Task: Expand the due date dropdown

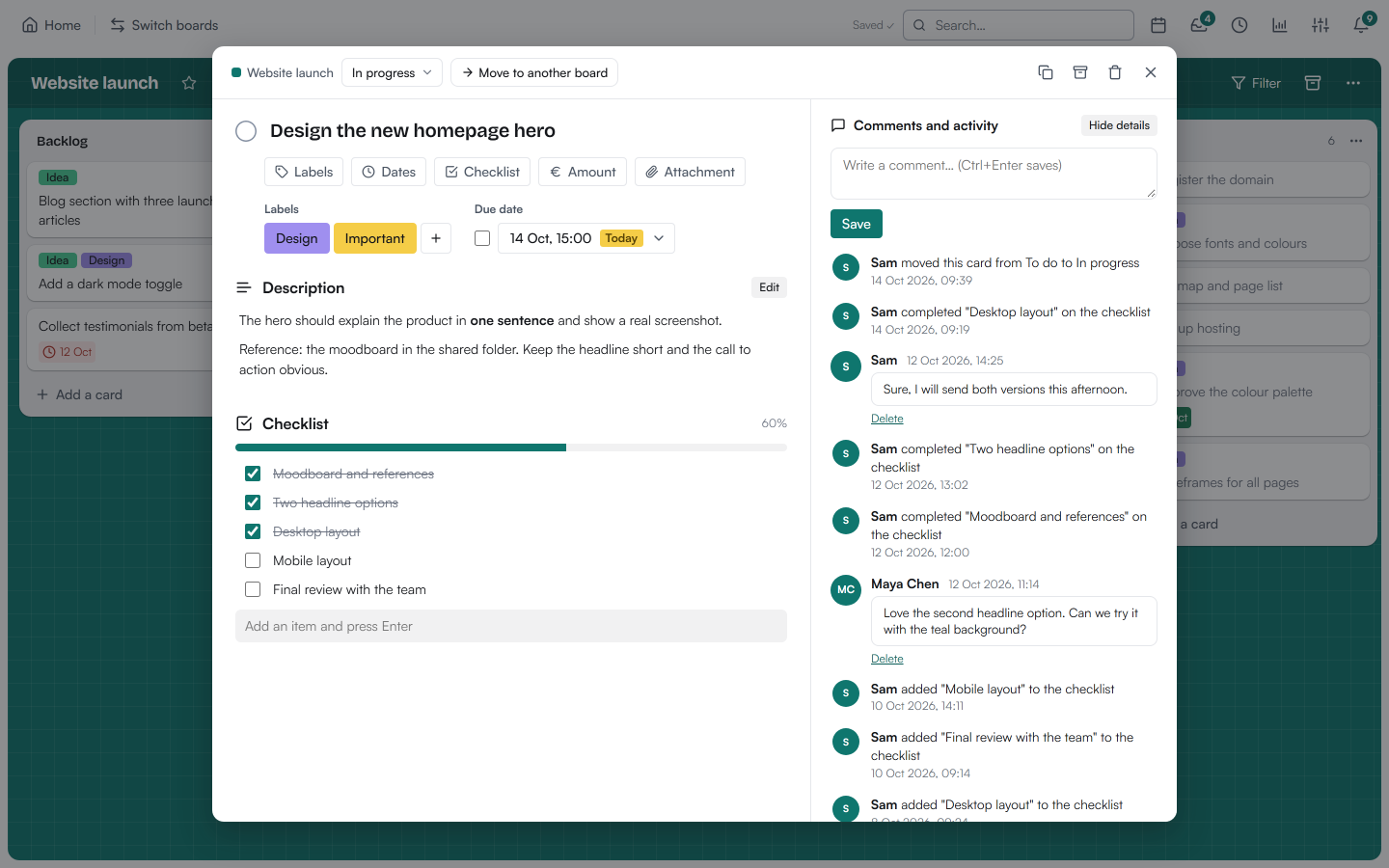Action: point(659,238)
